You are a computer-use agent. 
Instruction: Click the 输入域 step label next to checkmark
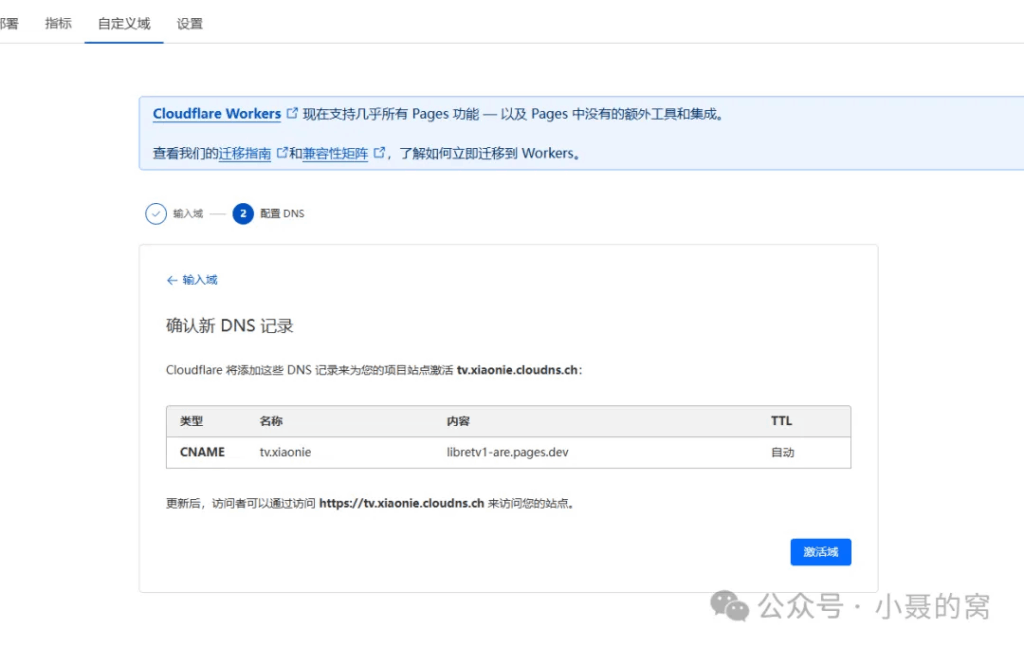[188, 214]
